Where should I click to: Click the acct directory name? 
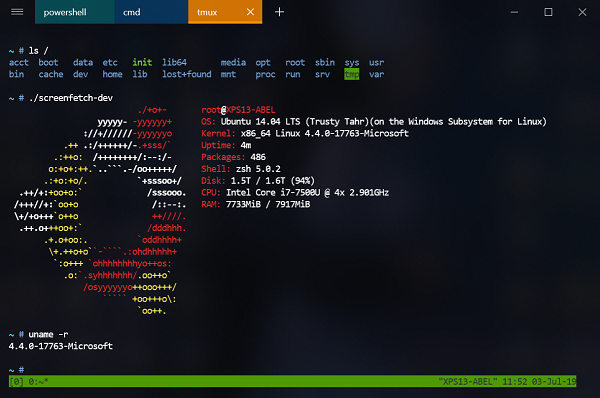(x=19, y=62)
